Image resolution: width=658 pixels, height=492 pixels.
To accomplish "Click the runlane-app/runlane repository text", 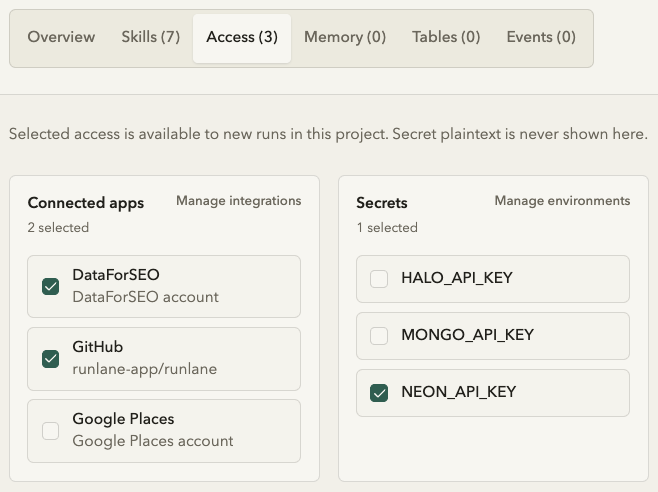I will tap(145, 369).
